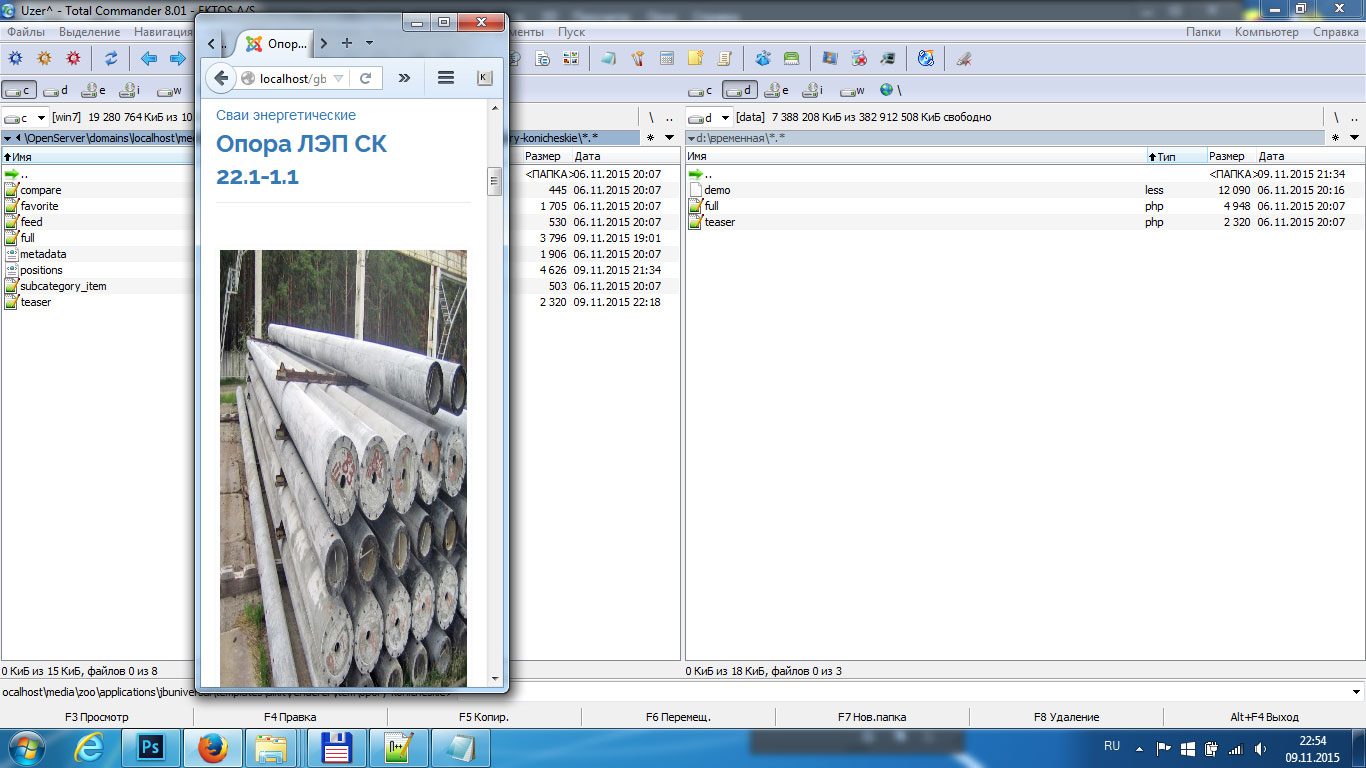Open the Файлы menu
This screenshot has width=1366, height=768.
(x=26, y=32)
